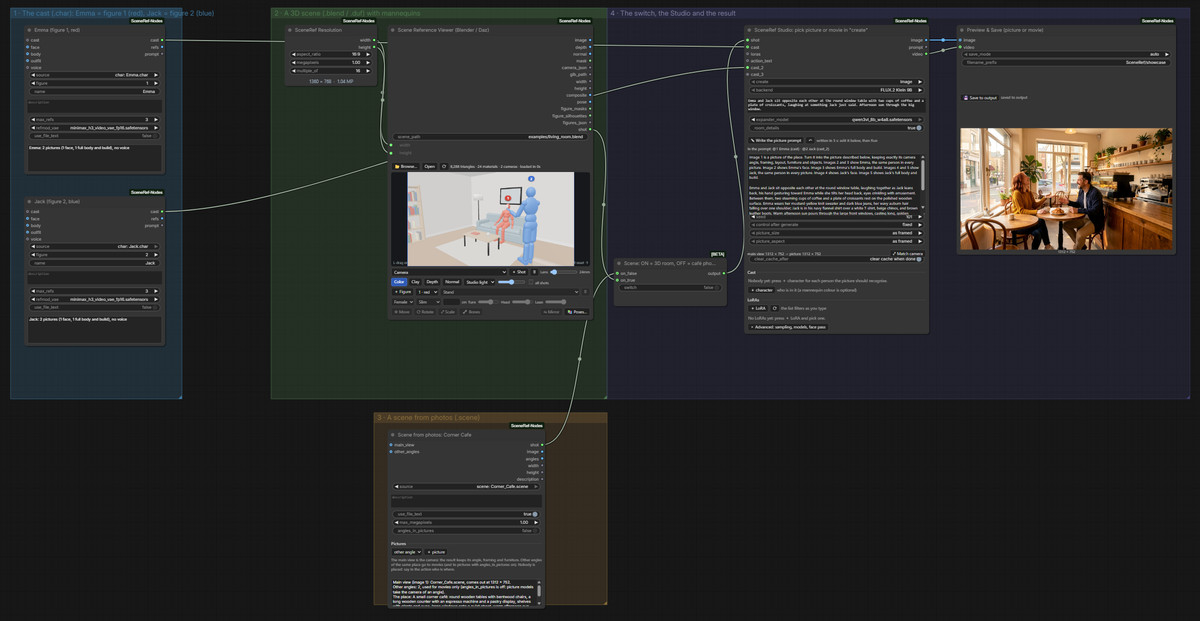Collapse the Scene Reference Viewer node via its dot
The width and height of the screenshot is (1200, 621).
(391, 31)
